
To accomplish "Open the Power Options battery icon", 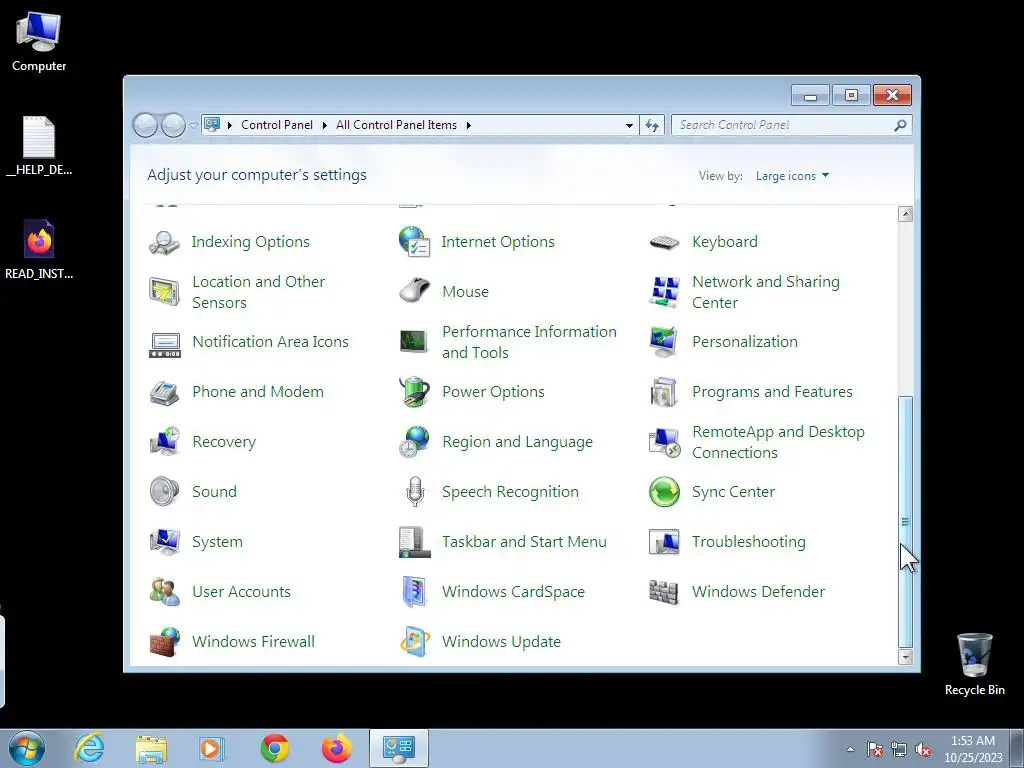I will pyautogui.click(x=415, y=391).
